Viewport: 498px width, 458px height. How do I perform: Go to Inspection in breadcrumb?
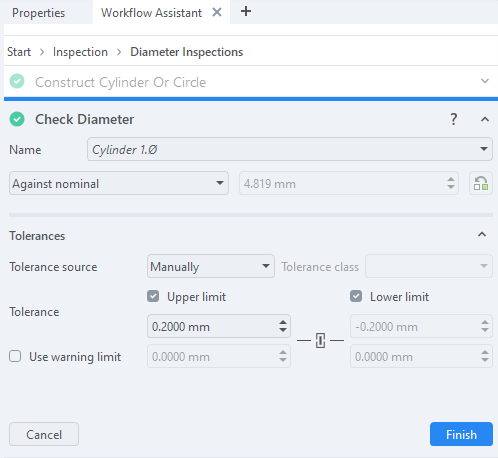tap(80, 52)
